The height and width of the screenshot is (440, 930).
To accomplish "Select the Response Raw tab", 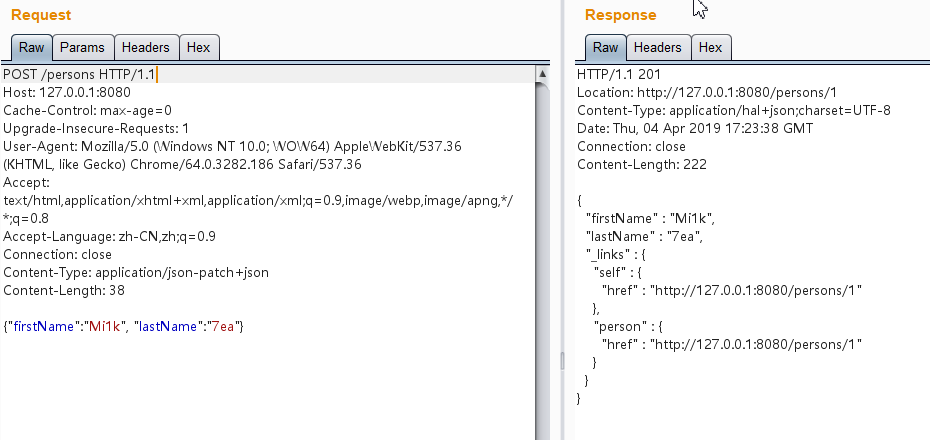I will coord(605,47).
